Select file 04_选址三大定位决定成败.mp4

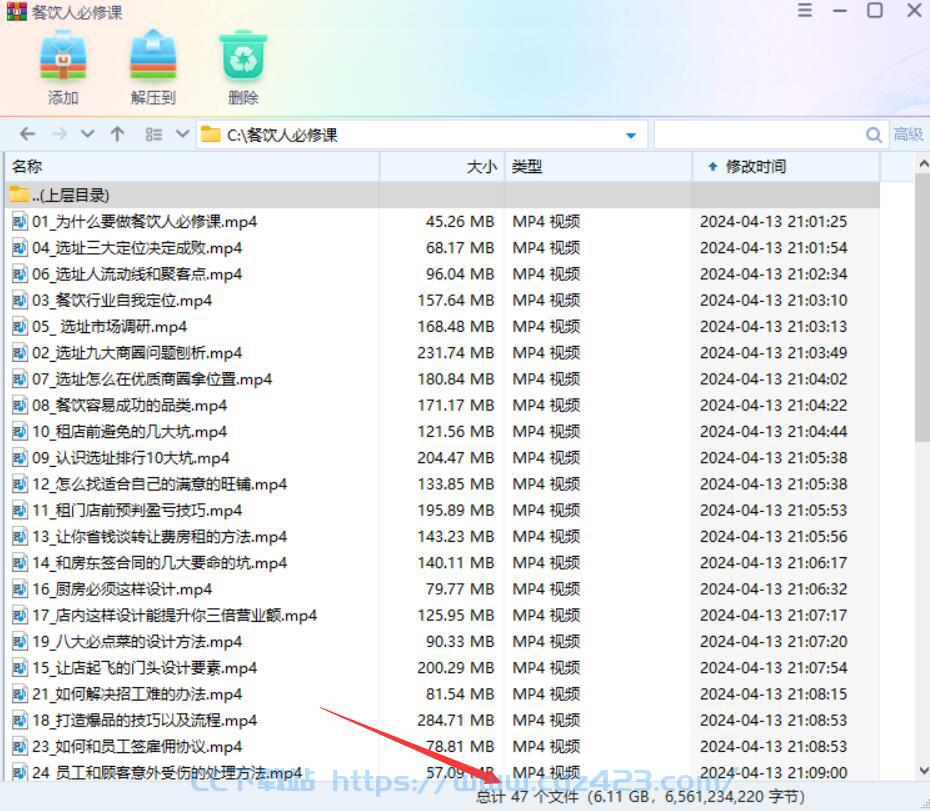coord(442,248)
